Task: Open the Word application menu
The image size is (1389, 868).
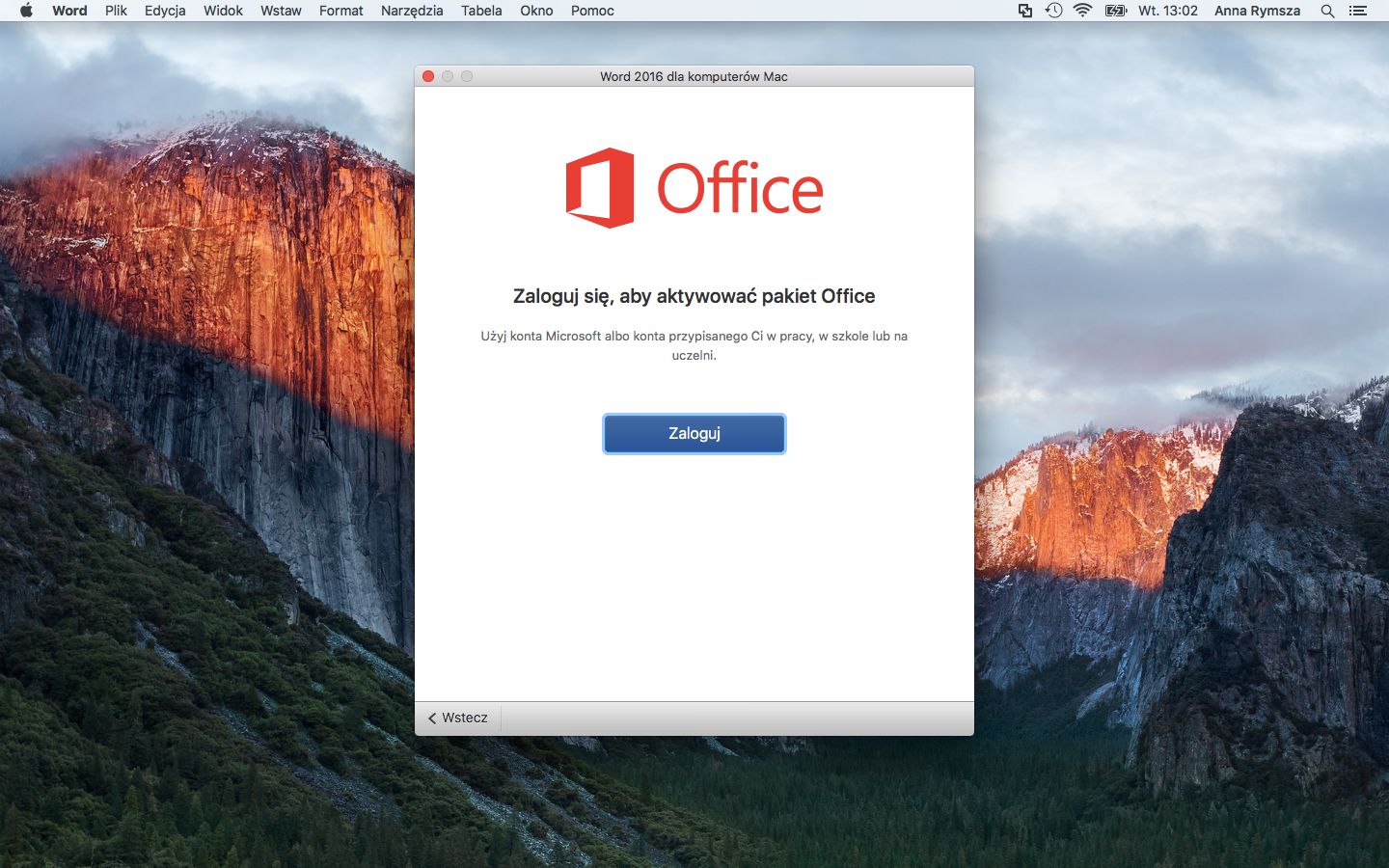Action: pos(69,11)
